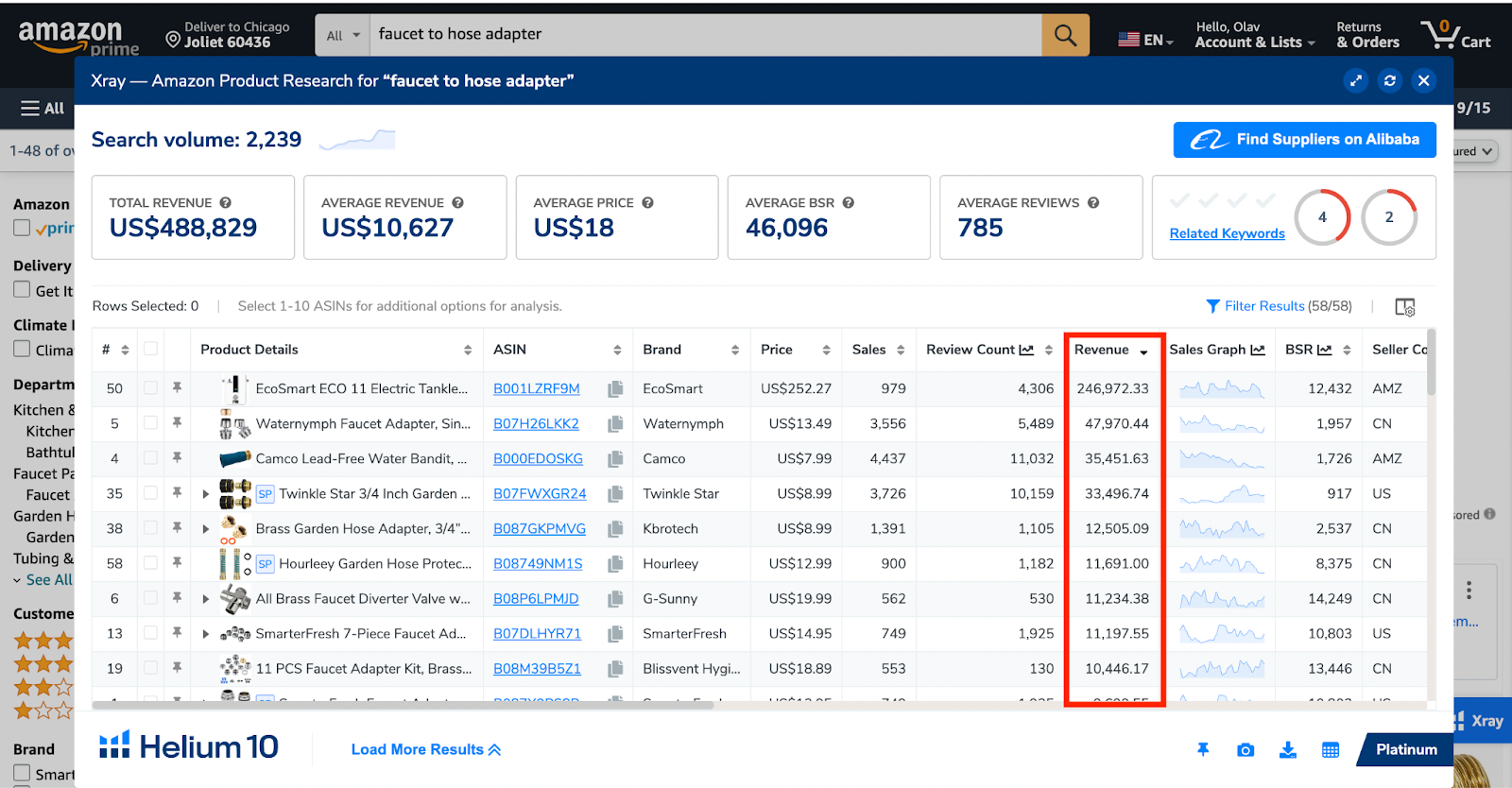
Task: Copy ASIN B07H26LKK2 to clipboard
Action: tap(615, 423)
